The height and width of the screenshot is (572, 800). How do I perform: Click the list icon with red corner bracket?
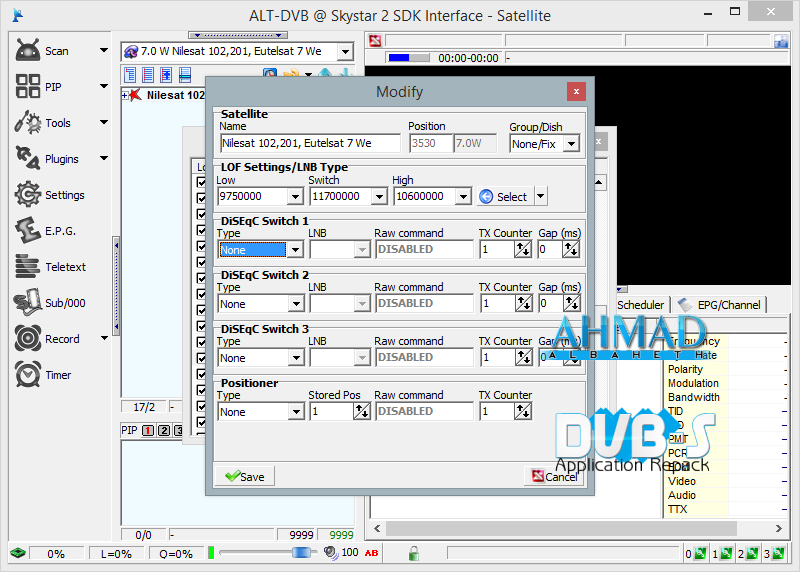(x=131, y=75)
